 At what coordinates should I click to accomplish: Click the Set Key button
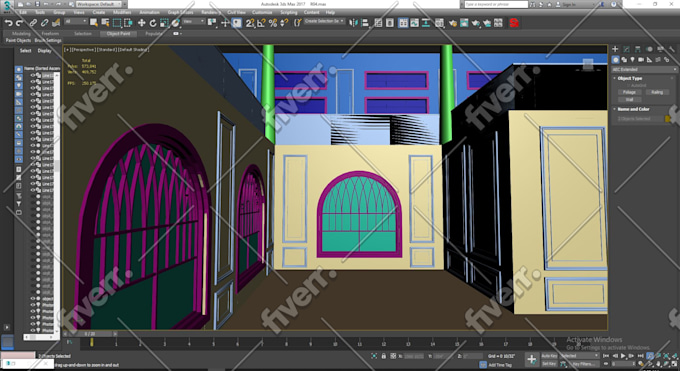click(x=549, y=364)
